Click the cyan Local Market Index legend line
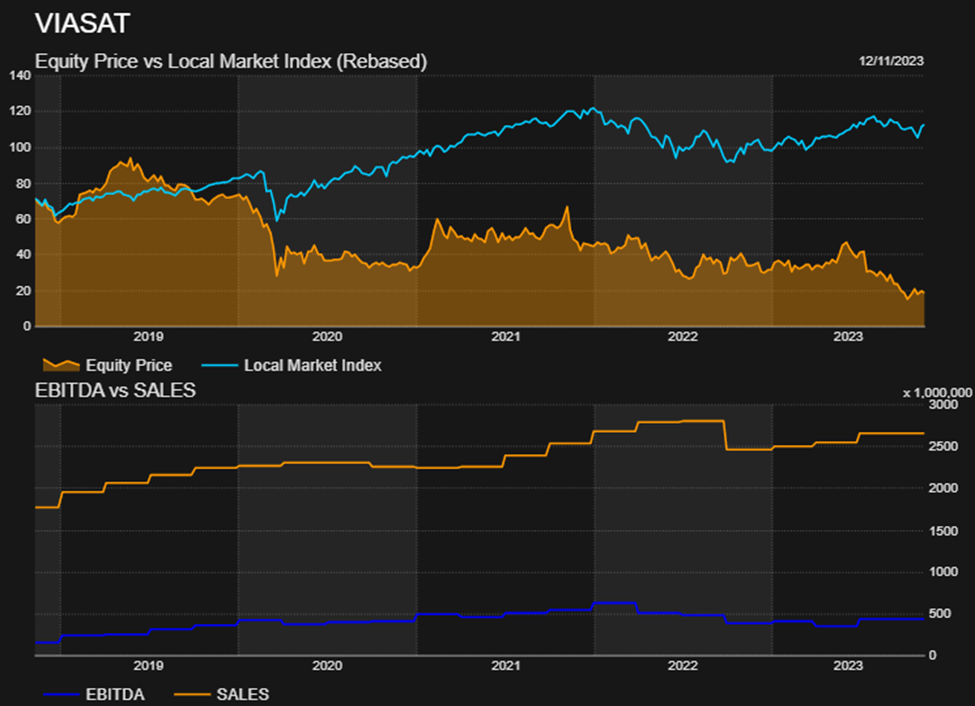 click(219, 366)
